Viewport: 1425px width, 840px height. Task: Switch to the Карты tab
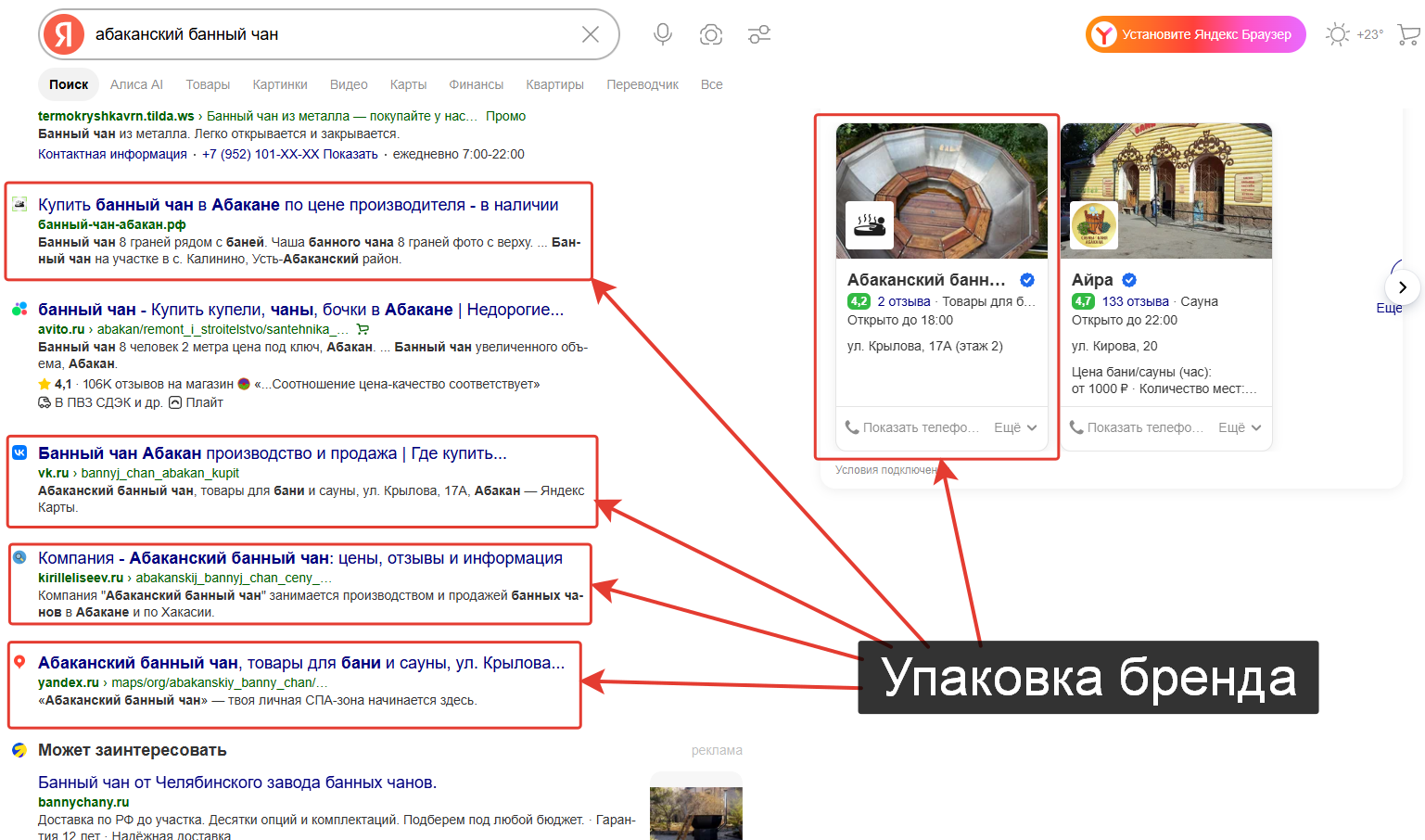click(x=408, y=84)
